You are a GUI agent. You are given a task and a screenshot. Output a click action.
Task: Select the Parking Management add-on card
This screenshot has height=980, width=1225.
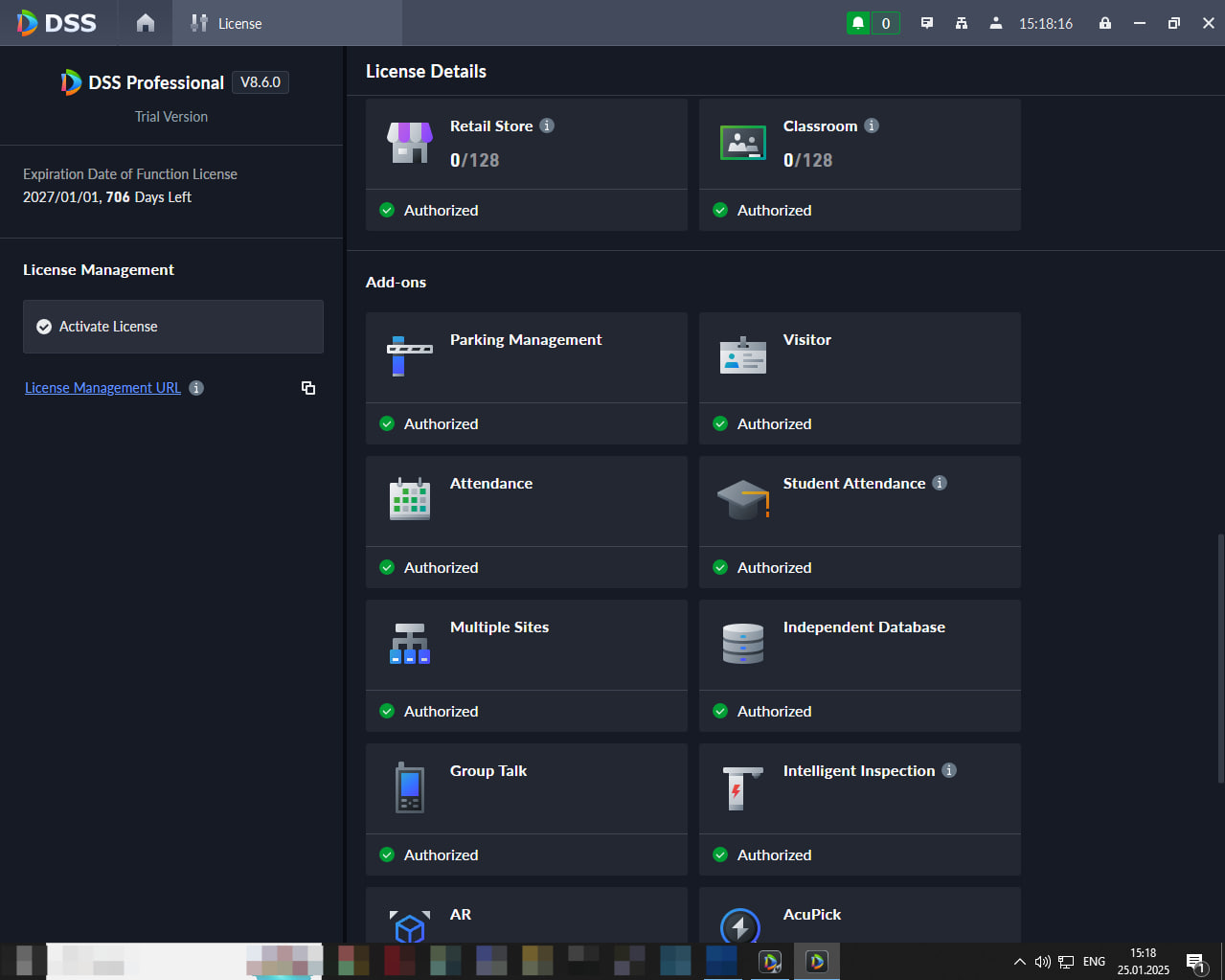pyautogui.click(x=527, y=378)
